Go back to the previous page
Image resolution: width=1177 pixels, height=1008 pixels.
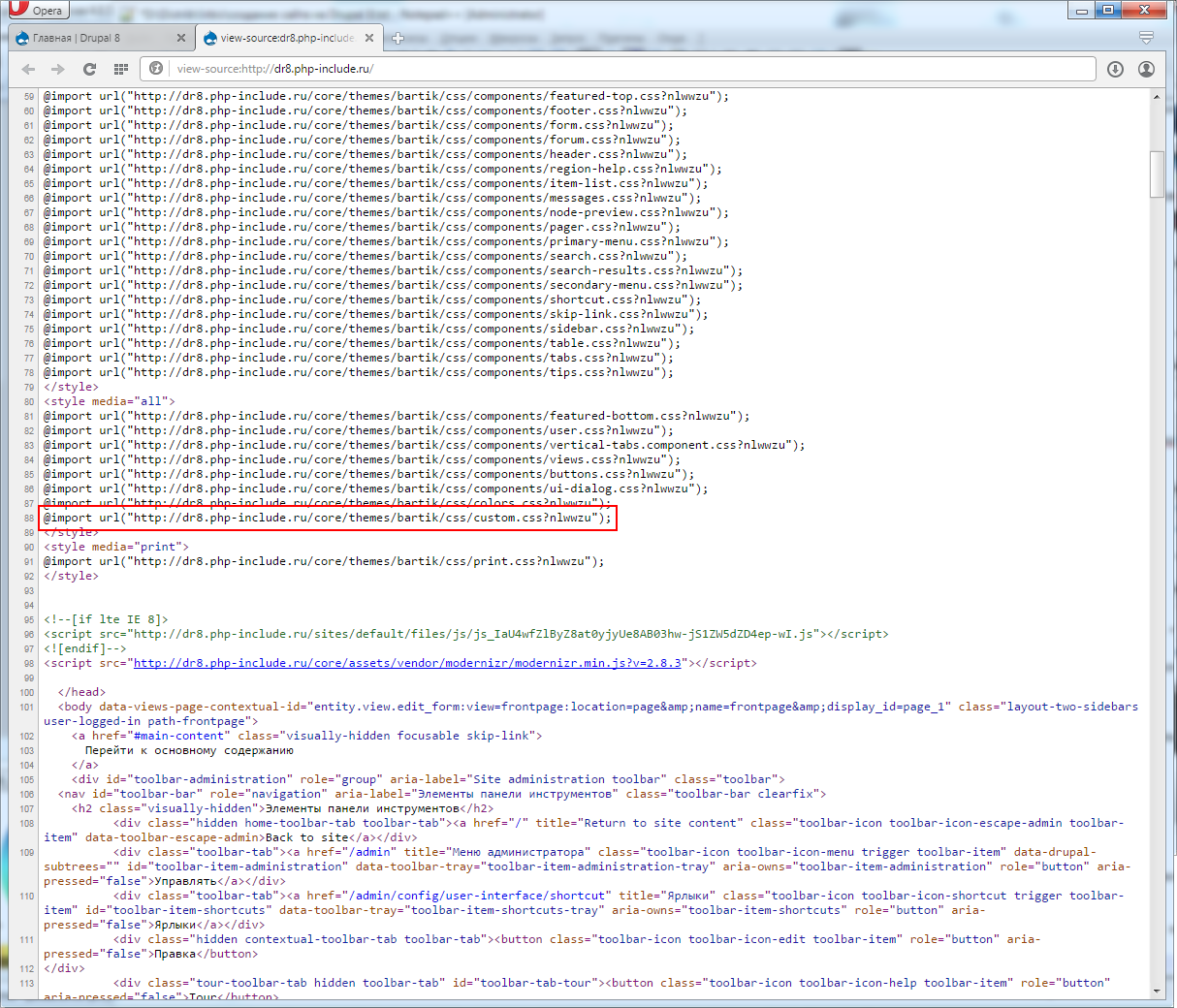point(28,69)
